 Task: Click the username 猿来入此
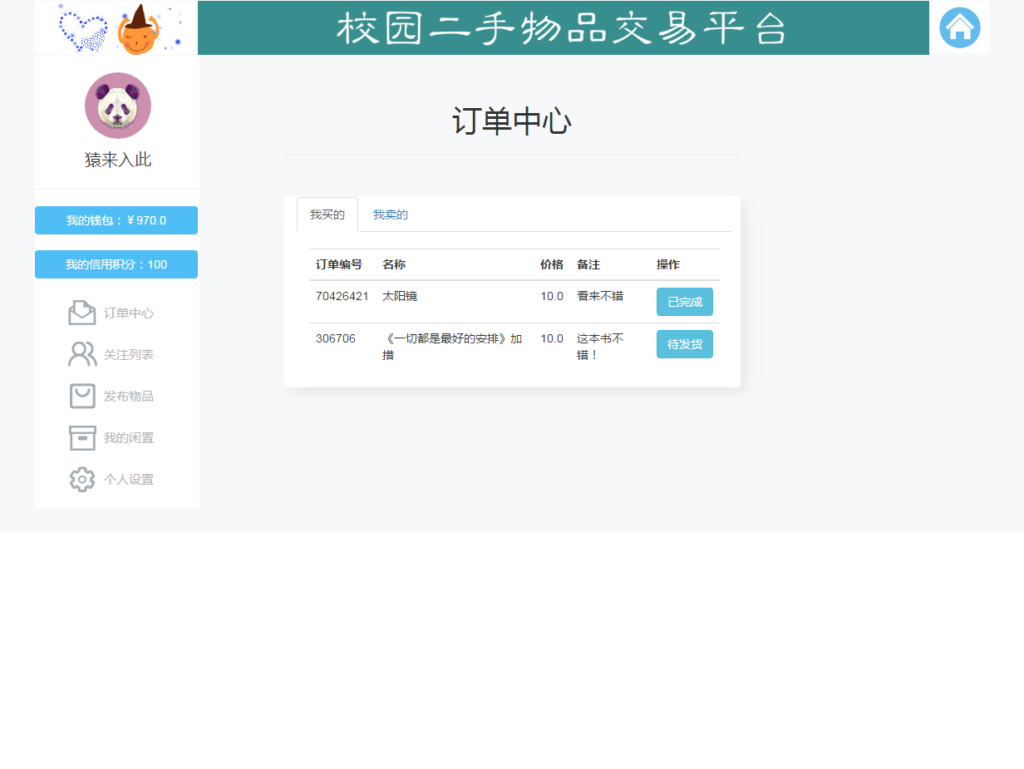tap(116, 159)
